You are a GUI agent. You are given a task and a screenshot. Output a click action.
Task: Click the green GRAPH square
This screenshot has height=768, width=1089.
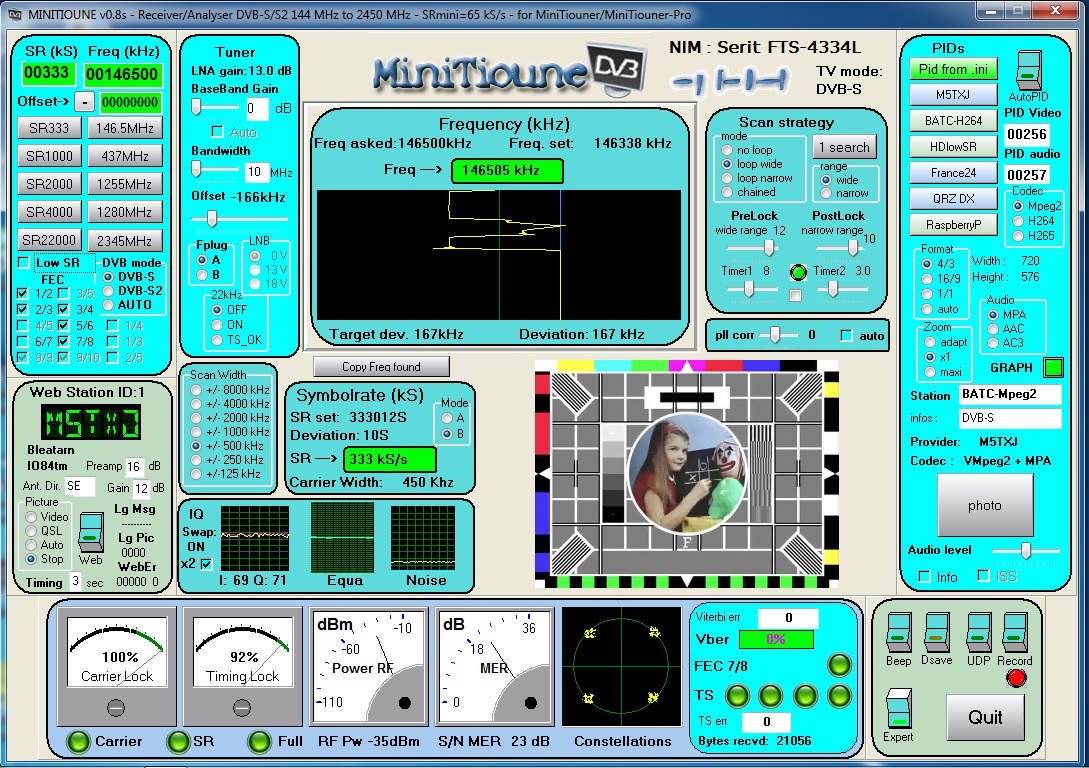(x=1054, y=367)
